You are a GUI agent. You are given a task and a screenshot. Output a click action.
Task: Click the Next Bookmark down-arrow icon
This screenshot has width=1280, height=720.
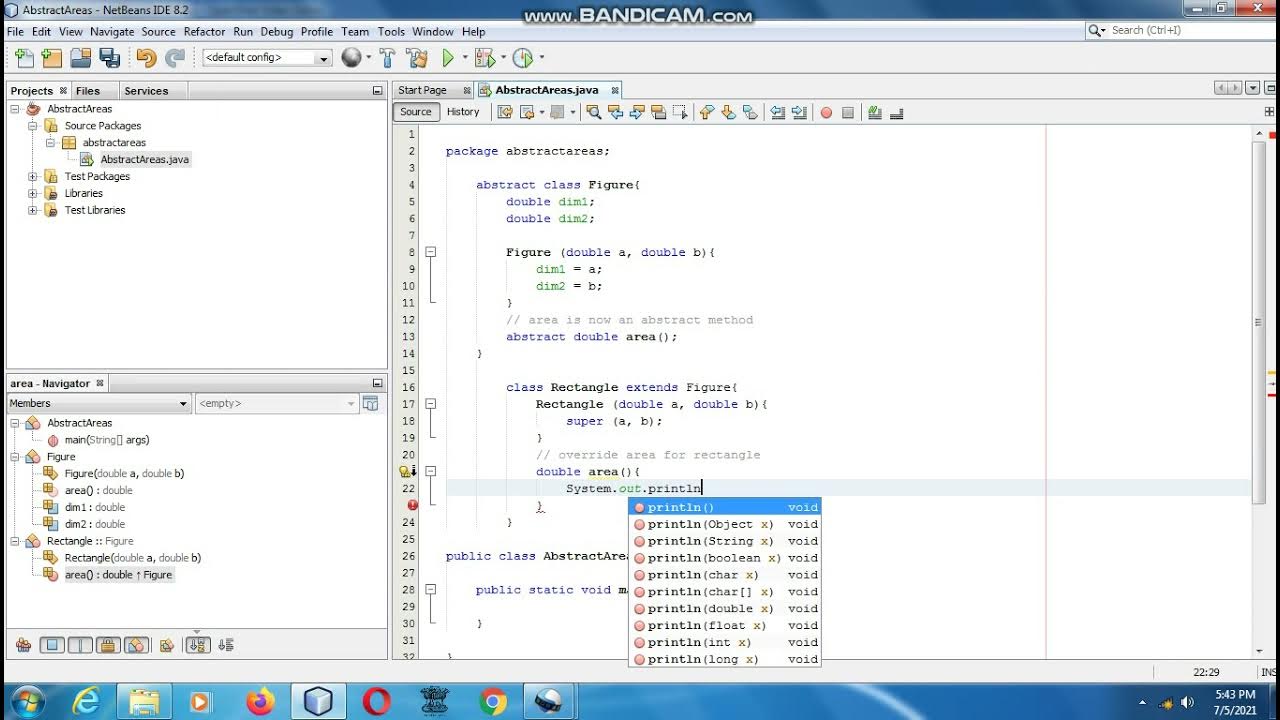pos(729,112)
